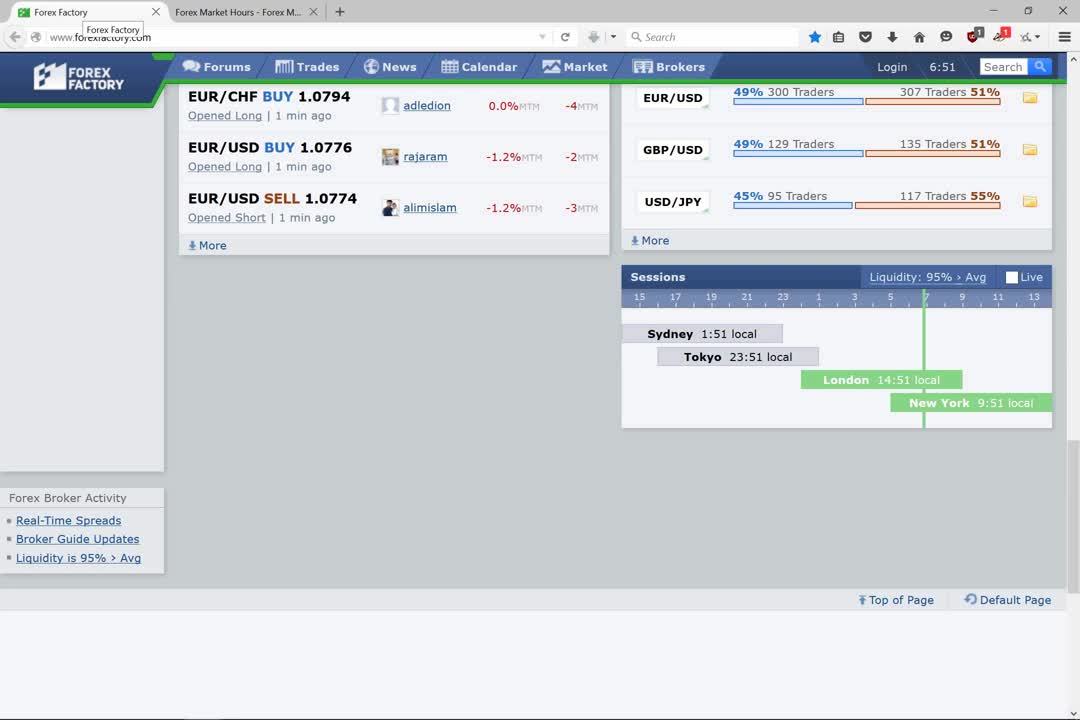The image size is (1080, 720).
Task: Click the Top of Page link
Action: pyautogui.click(x=896, y=600)
